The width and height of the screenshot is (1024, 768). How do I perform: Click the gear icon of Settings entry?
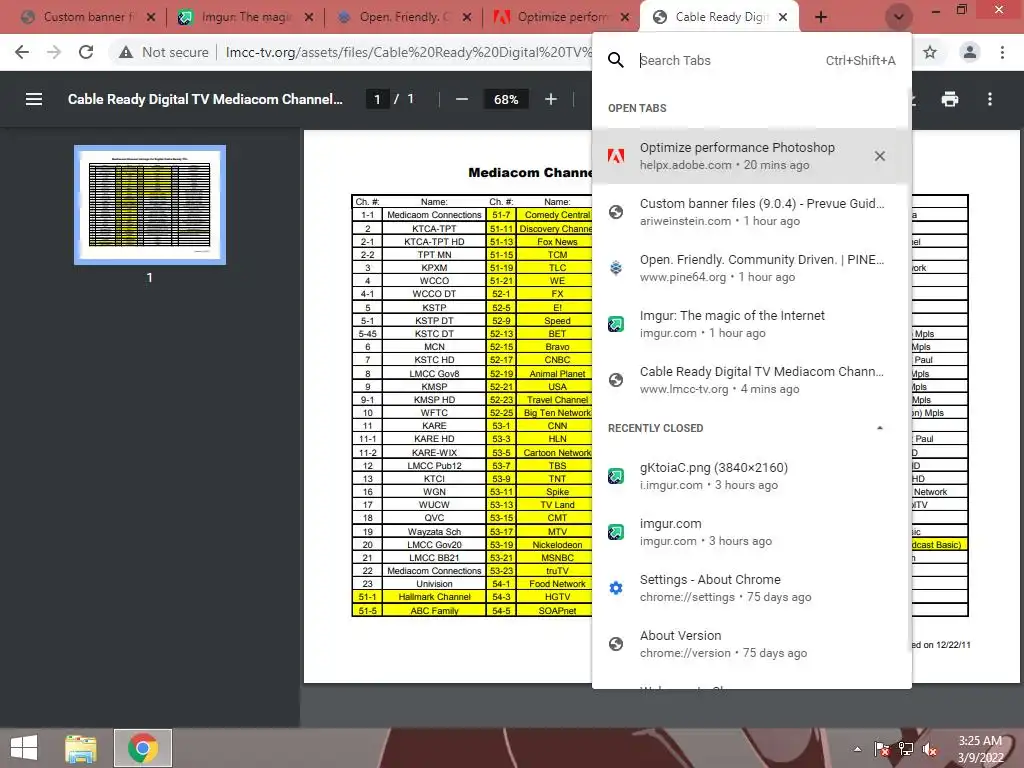[615, 588]
